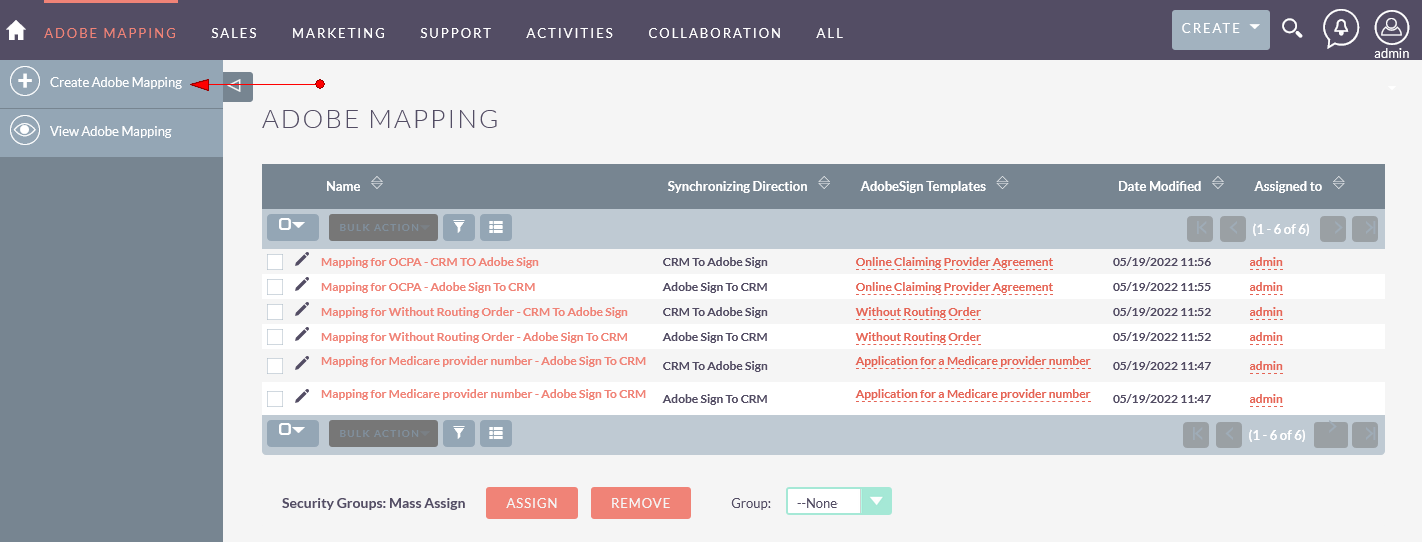The image size is (1422, 542).
Task: Open notifications bell icon
Action: pos(1341,29)
